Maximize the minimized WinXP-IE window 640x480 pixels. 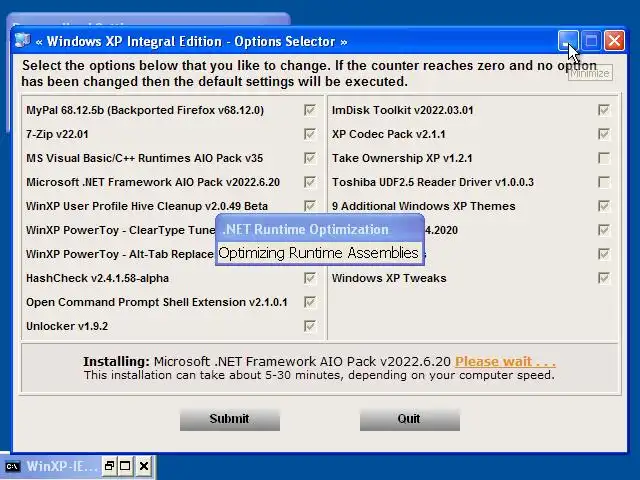[125, 466]
